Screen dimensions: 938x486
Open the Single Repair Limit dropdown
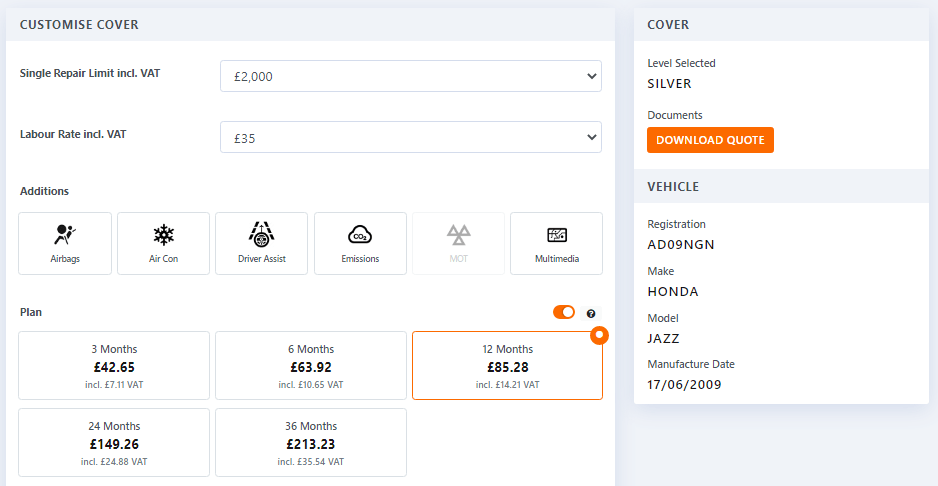click(410, 76)
